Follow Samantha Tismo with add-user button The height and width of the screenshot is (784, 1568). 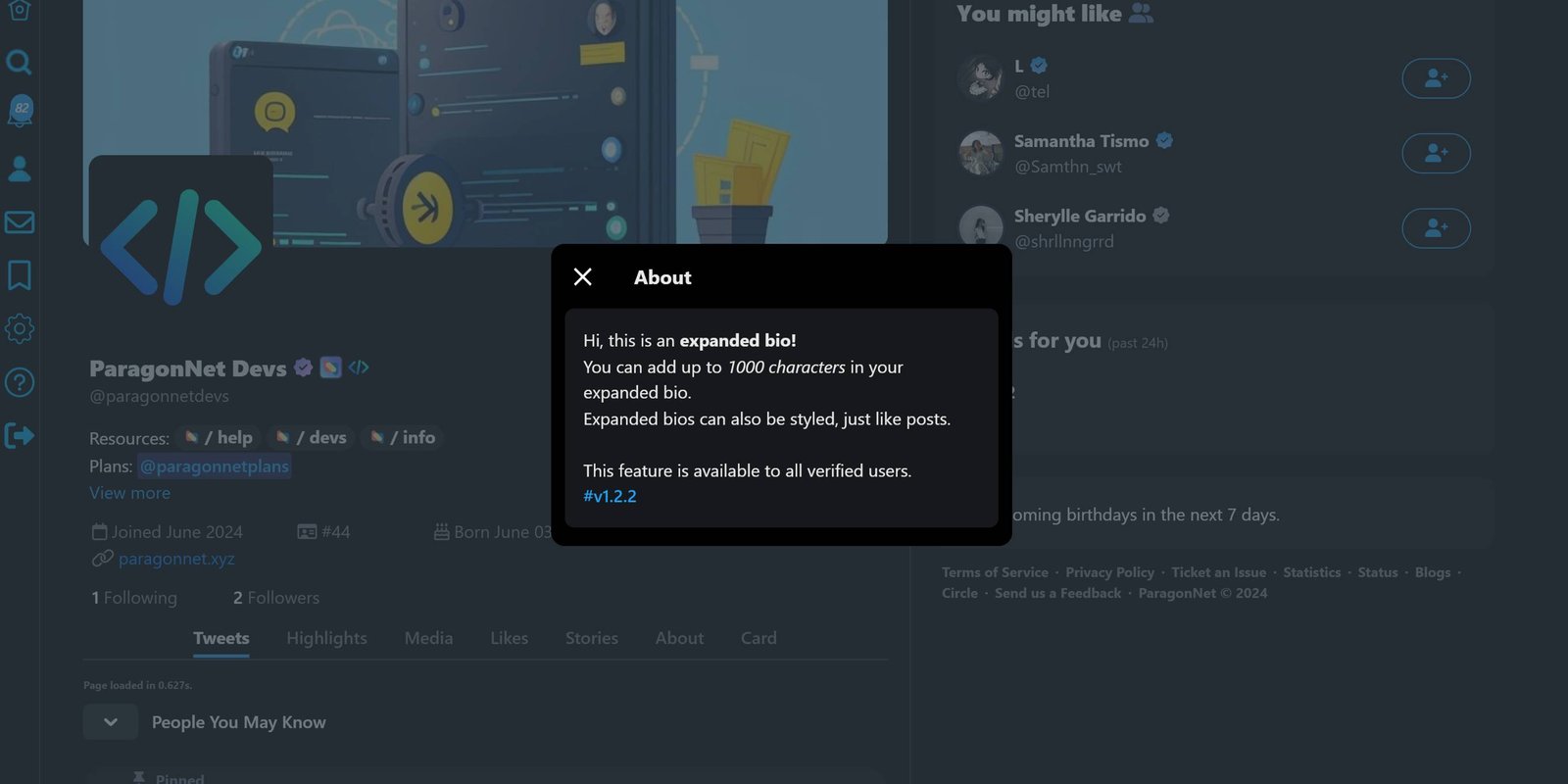point(1436,153)
